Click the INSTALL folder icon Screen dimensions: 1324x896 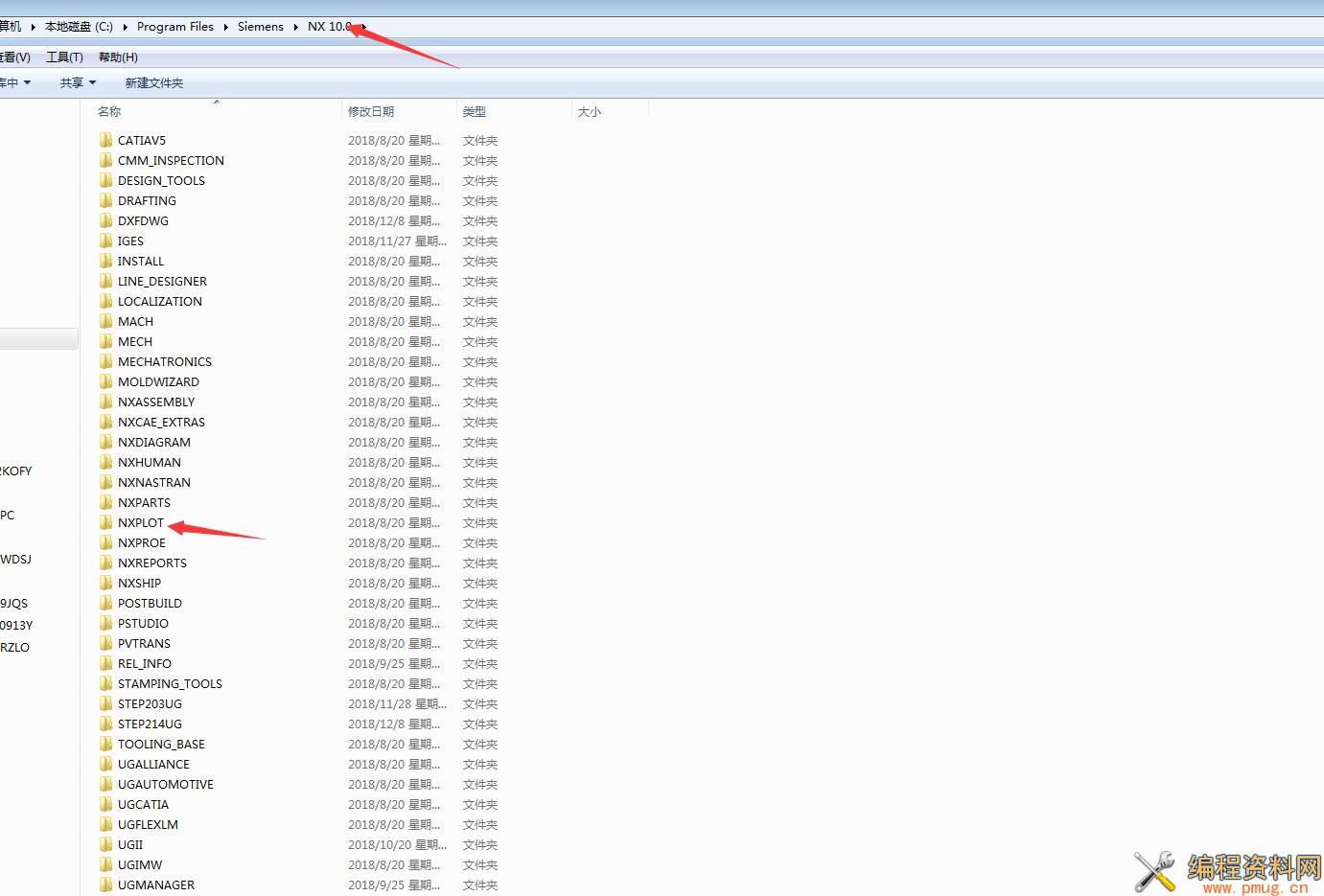[x=105, y=261]
